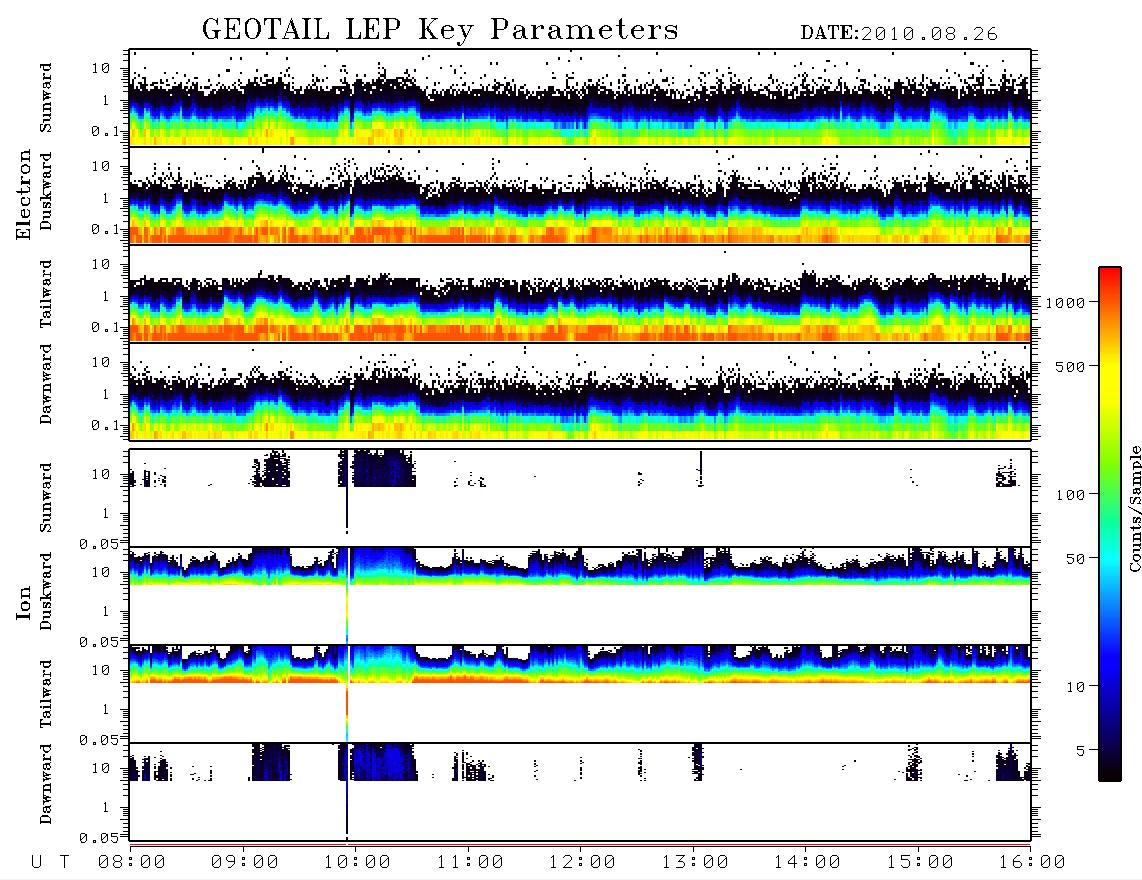Click the Electron group axis label
Image resolution: width=1142 pixels, height=880 pixels.
[23, 195]
